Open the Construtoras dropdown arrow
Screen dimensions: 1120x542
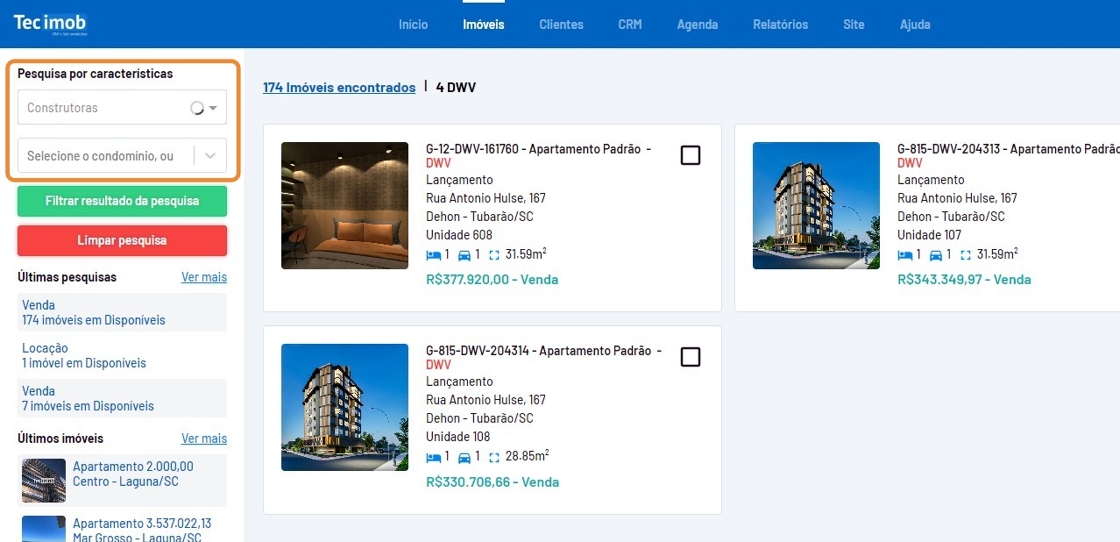pyautogui.click(x=213, y=109)
